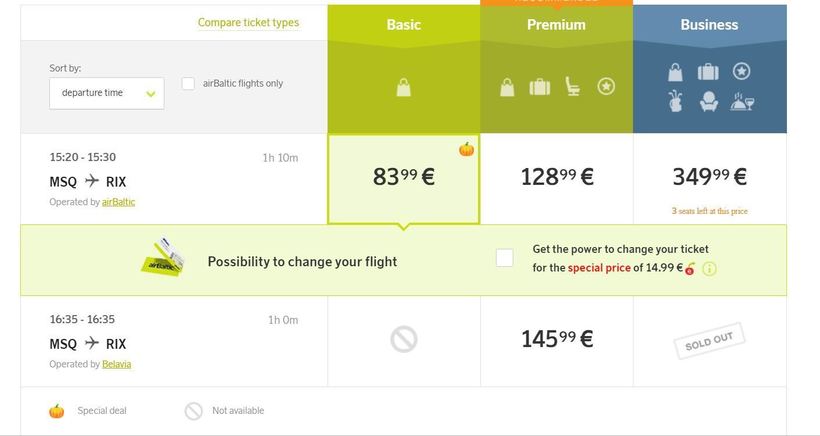Tick the change your ticket checkbox
The image size is (820, 436).
(504, 258)
